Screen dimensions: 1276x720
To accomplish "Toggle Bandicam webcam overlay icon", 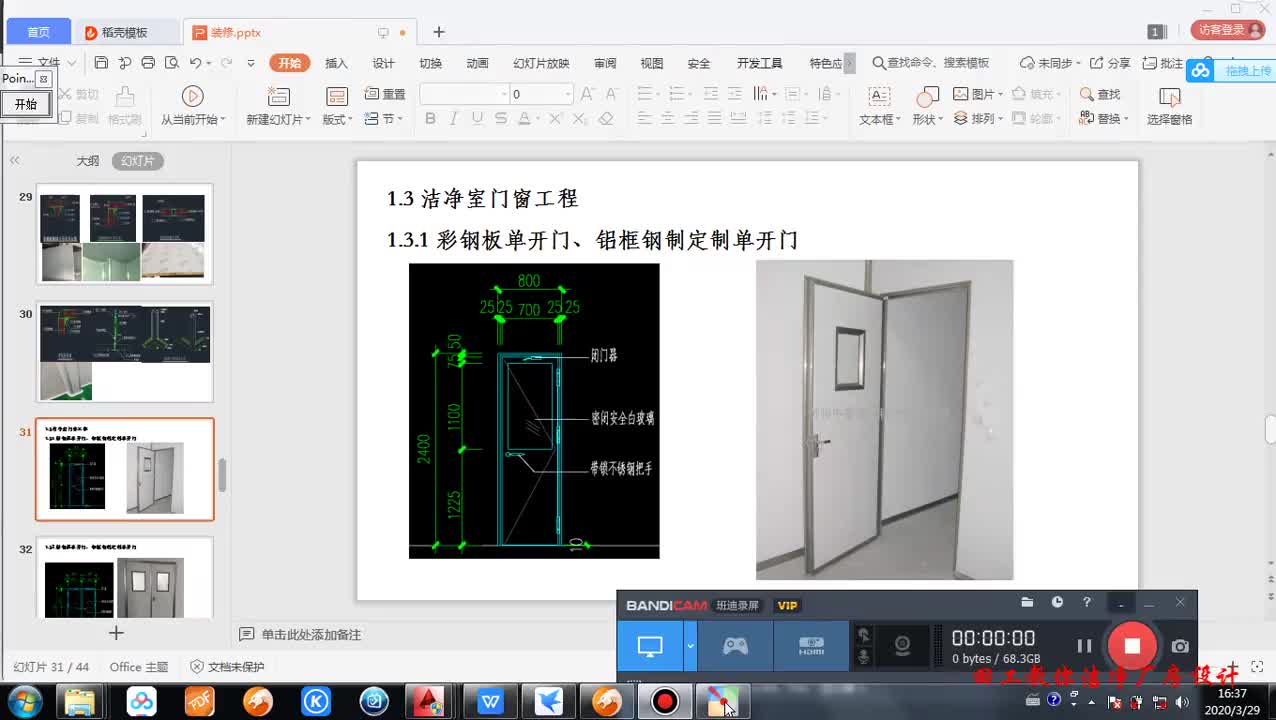I will pyautogui.click(x=902, y=646).
